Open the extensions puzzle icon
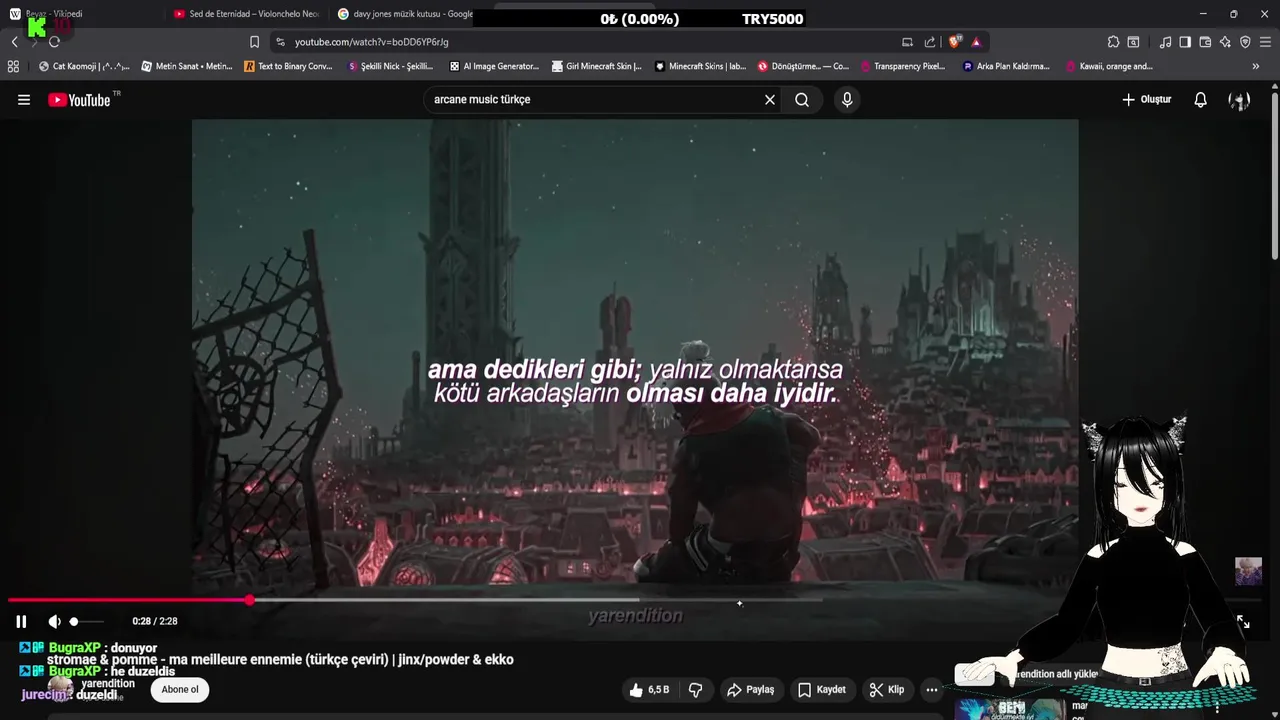 (1113, 42)
